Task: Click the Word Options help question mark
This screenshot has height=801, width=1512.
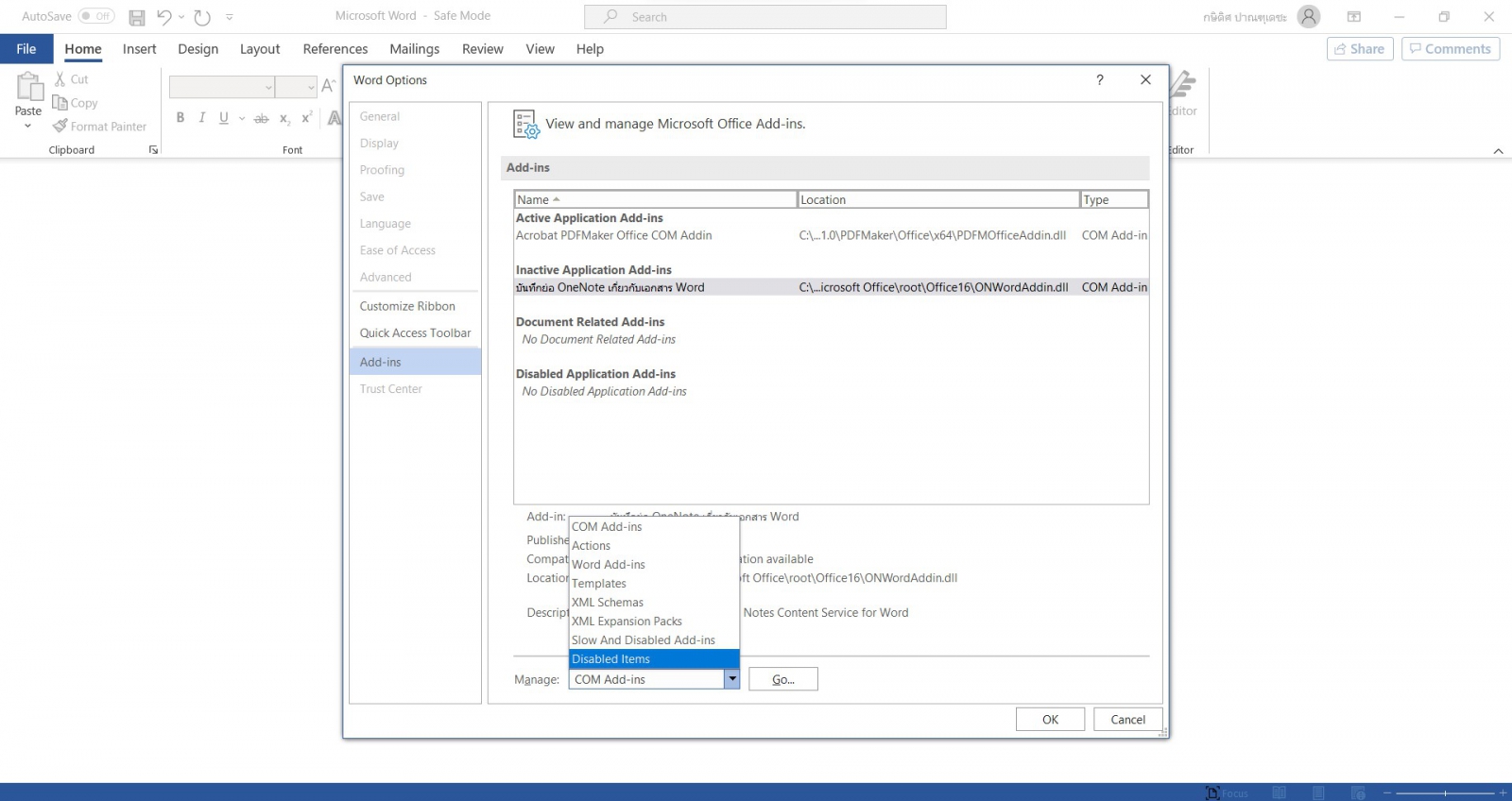Action: (x=1099, y=80)
